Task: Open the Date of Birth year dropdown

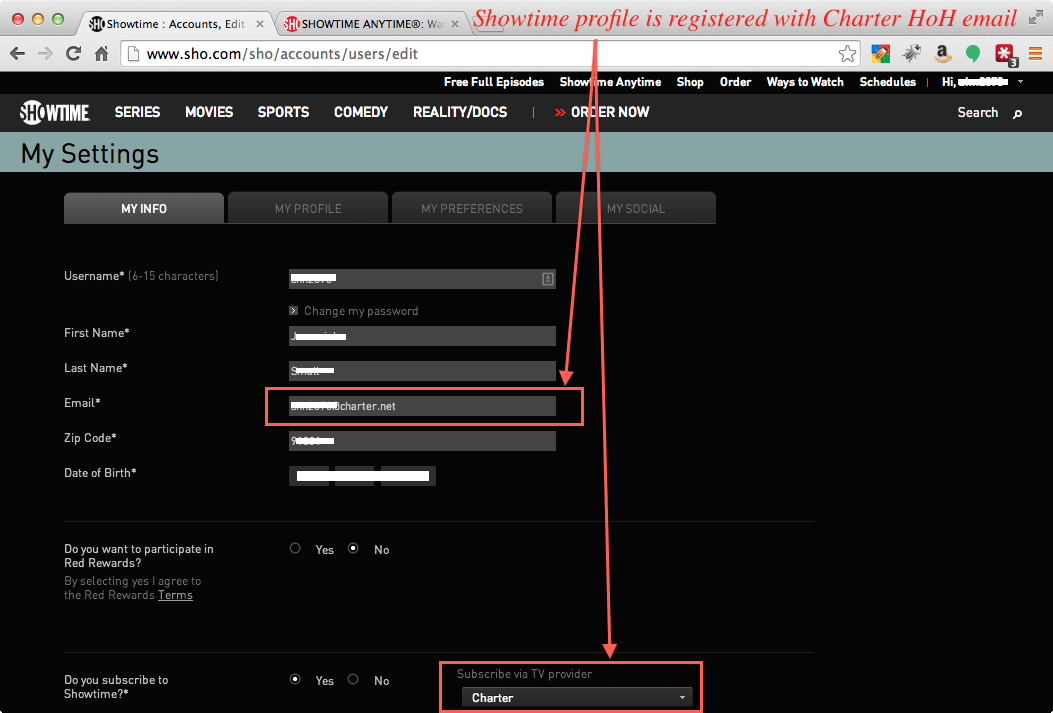Action: pyautogui.click(x=408, y=476)
